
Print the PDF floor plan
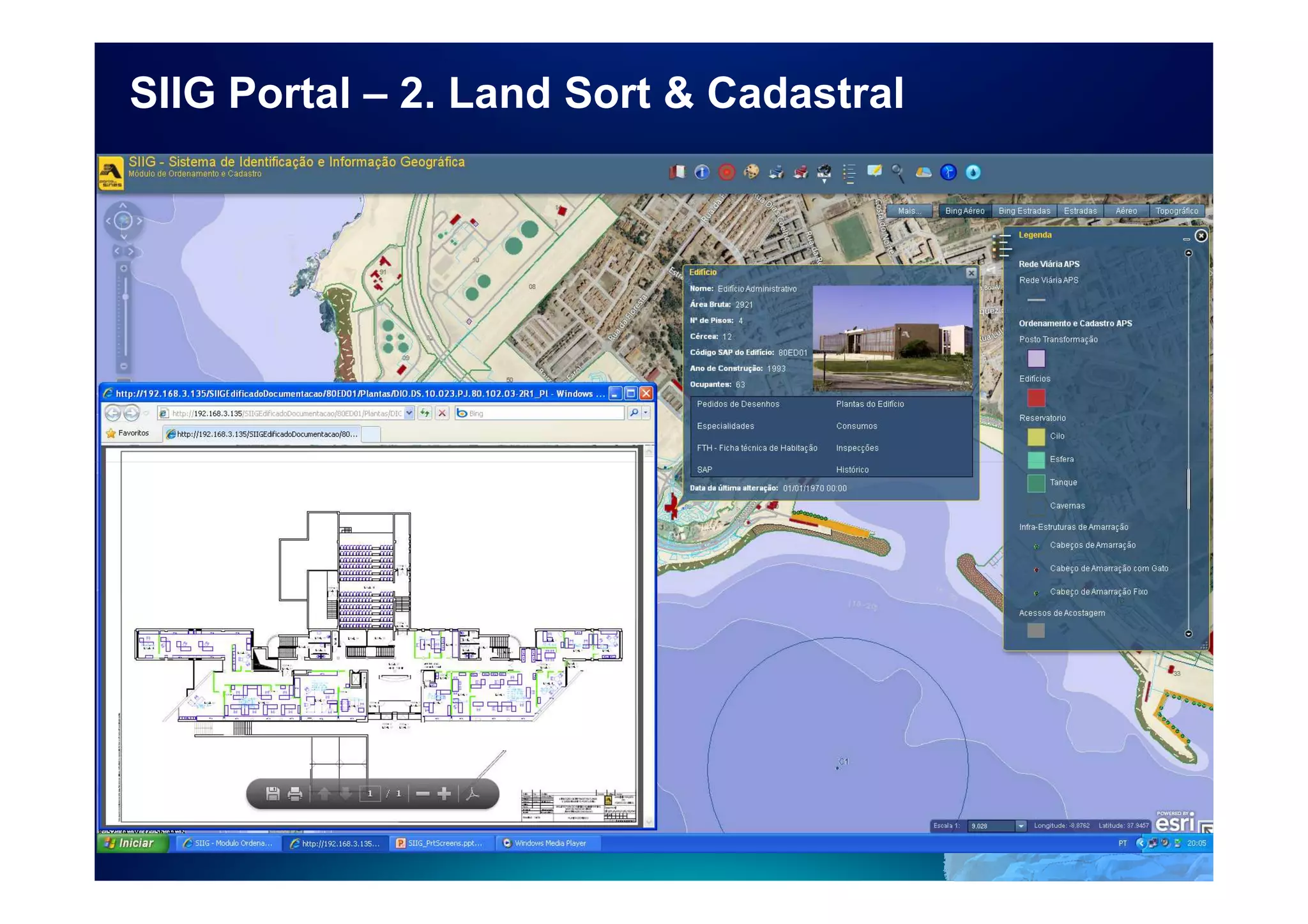coord(295,794)
